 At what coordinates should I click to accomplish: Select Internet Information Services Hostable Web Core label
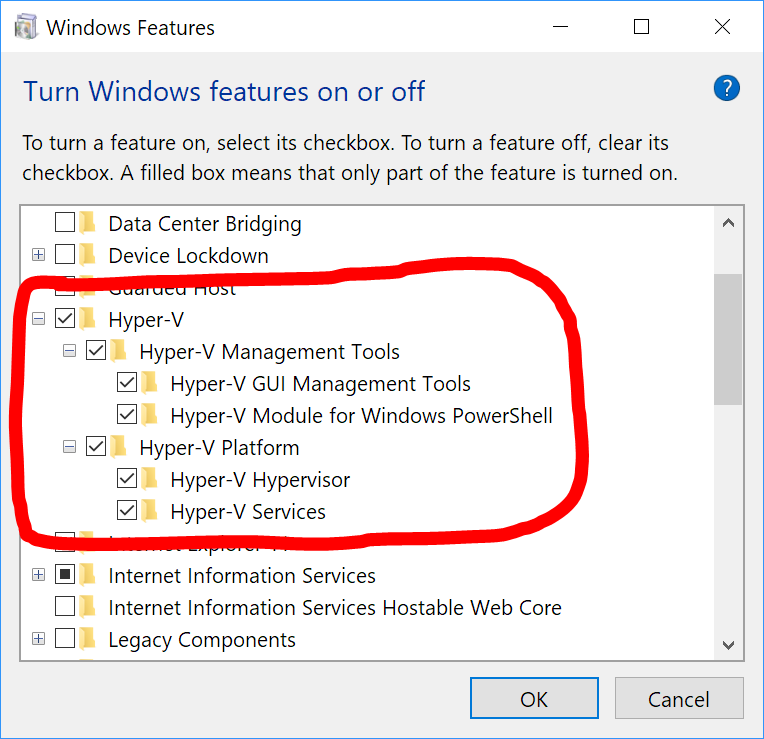click(x=335, y=608)
